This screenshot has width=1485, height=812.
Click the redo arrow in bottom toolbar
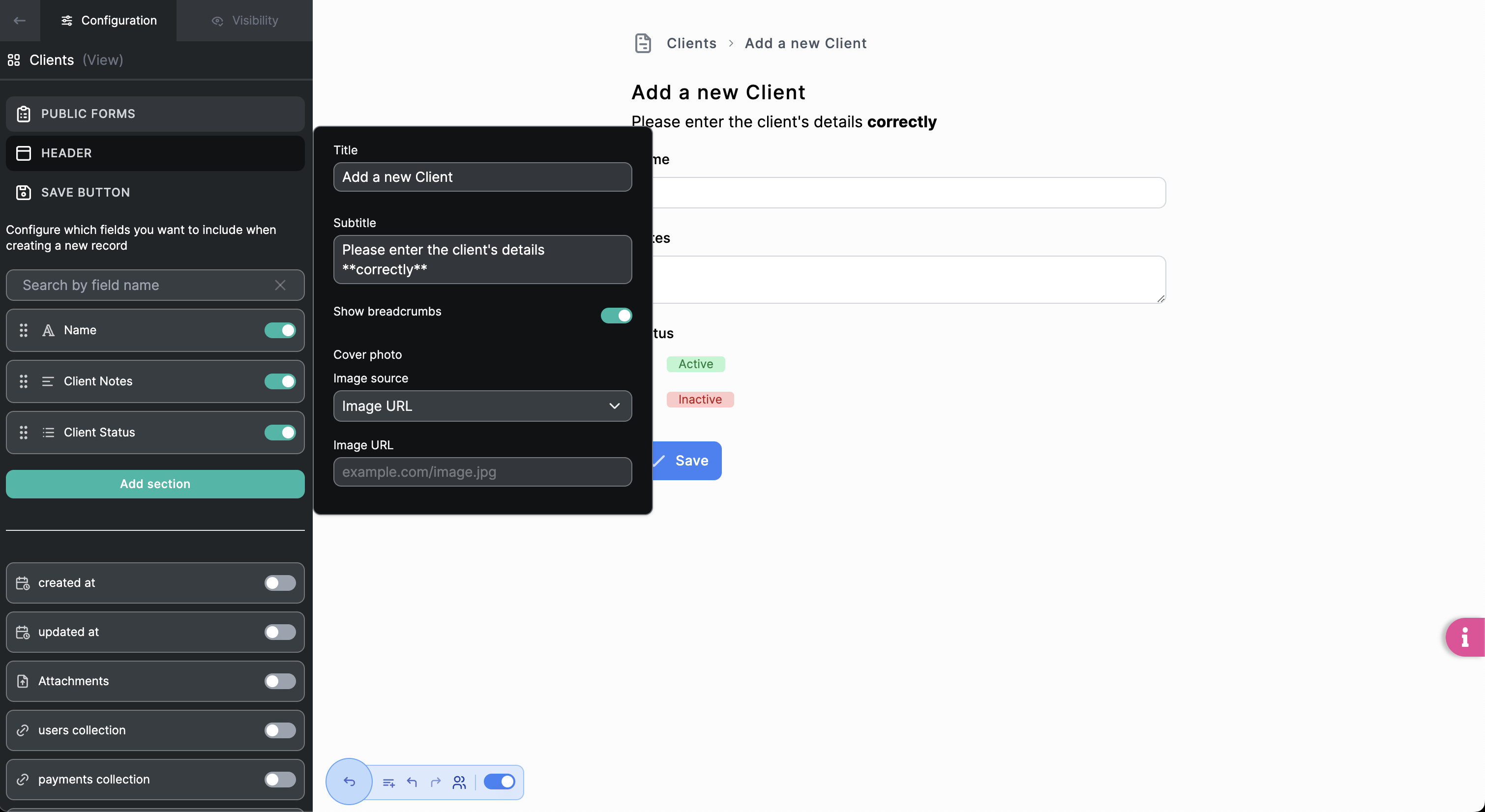click(x=435, y=782)
